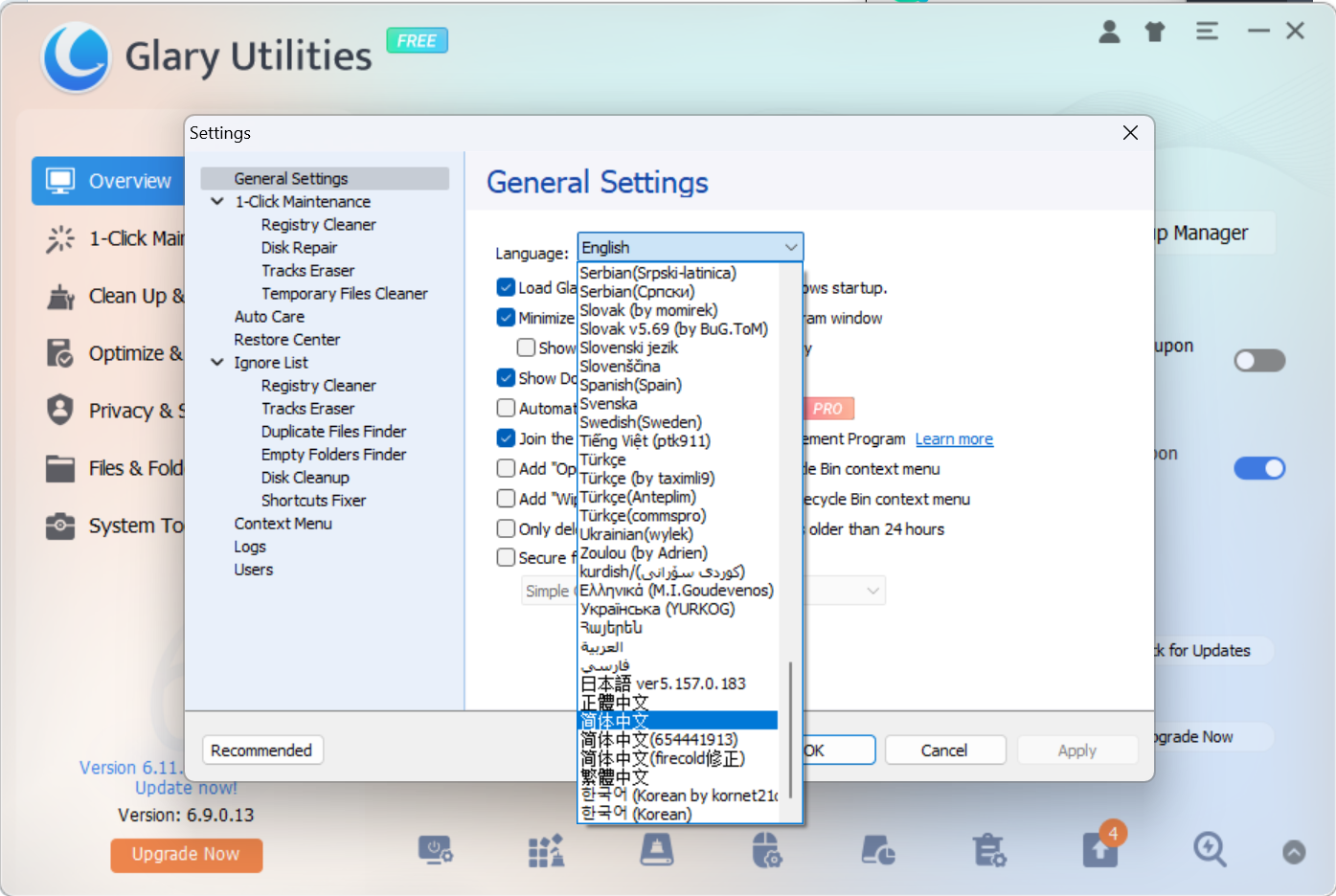This screenshot has height=896, width=1336.
Task: Click the language list scrollbar thumb
Action: [790, 729]
